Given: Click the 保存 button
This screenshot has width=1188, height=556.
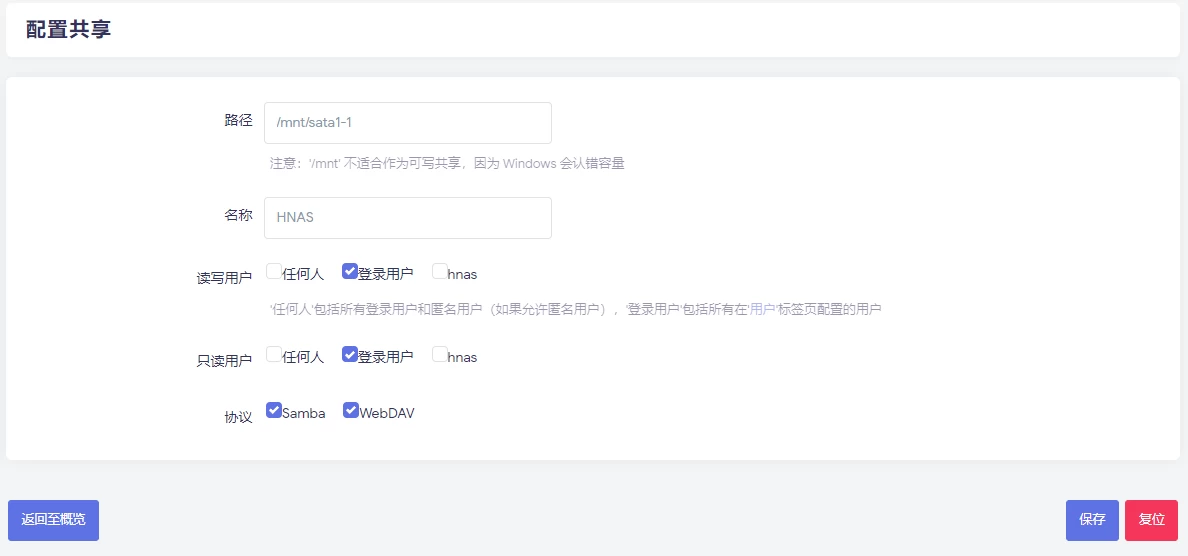Looking at the screenshot, I should click(1092, 520).
